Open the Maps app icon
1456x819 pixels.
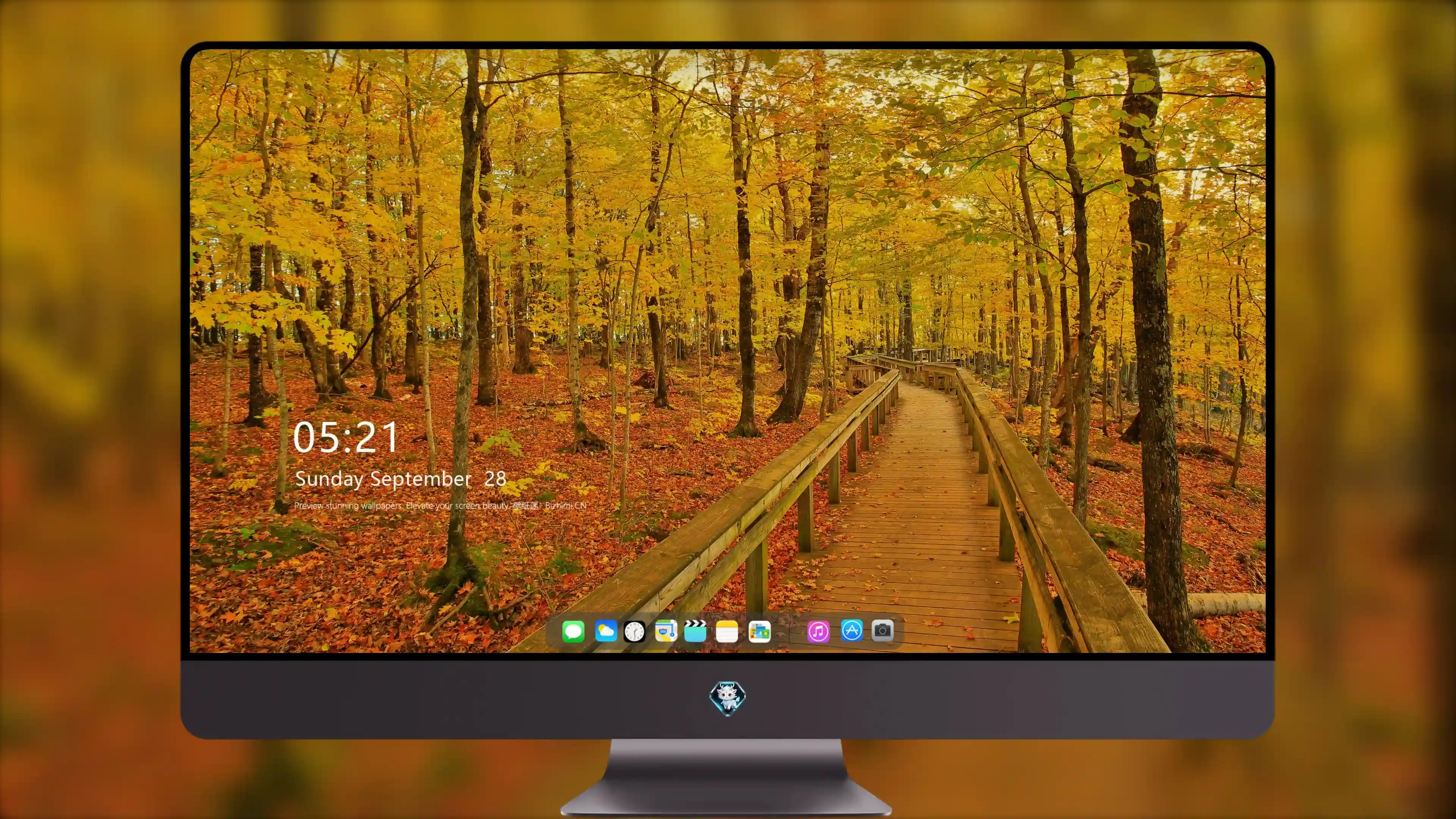click(666, 631)
